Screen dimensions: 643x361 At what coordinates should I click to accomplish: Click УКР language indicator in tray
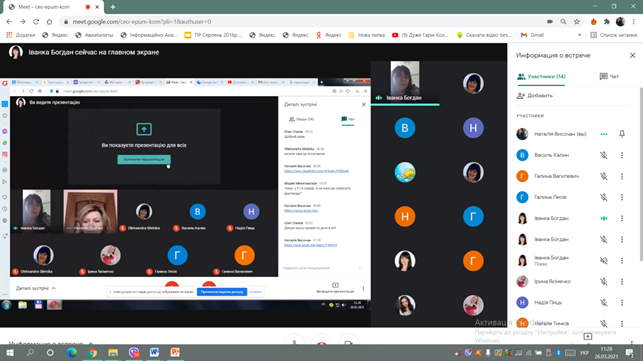[x=584, y=353]
